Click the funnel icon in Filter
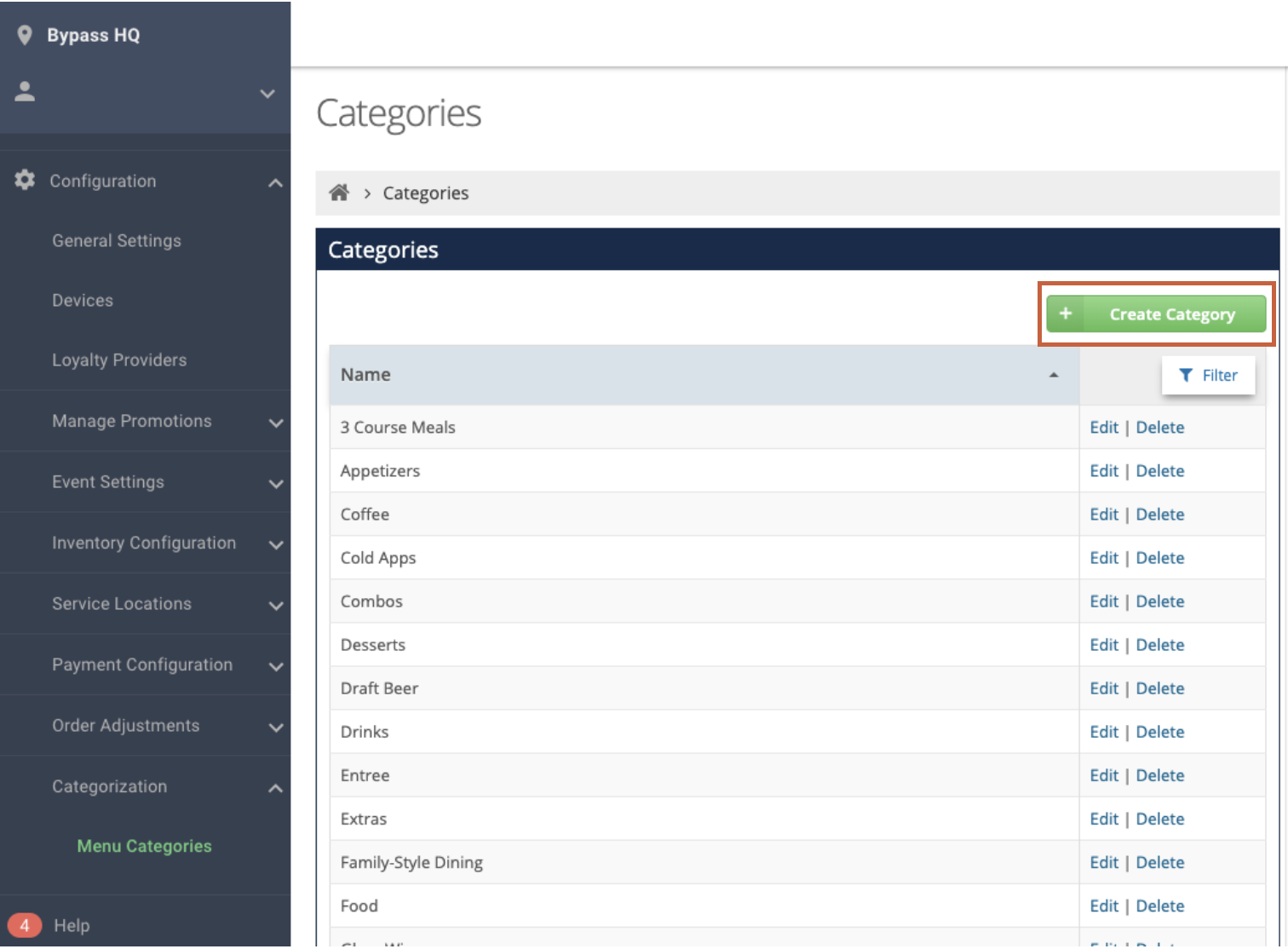This screenshot has height=949, width=1288. pyautogui.click(x=1186, y=375)
